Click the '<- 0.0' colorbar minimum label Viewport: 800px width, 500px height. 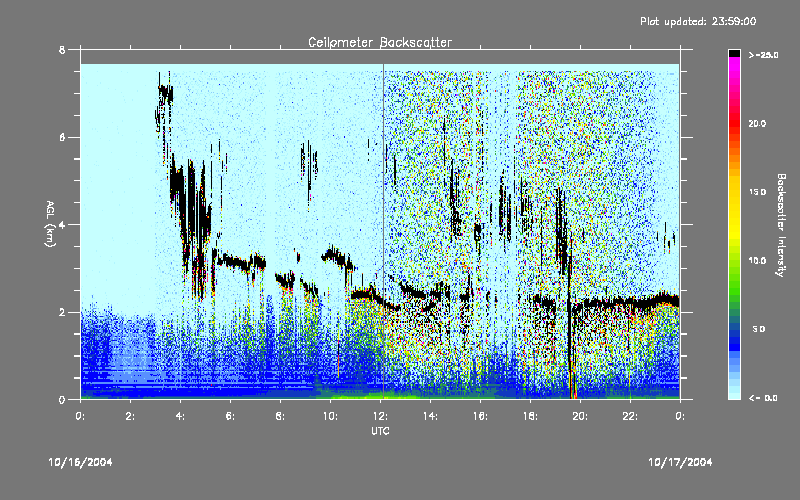tap(763, 398)
